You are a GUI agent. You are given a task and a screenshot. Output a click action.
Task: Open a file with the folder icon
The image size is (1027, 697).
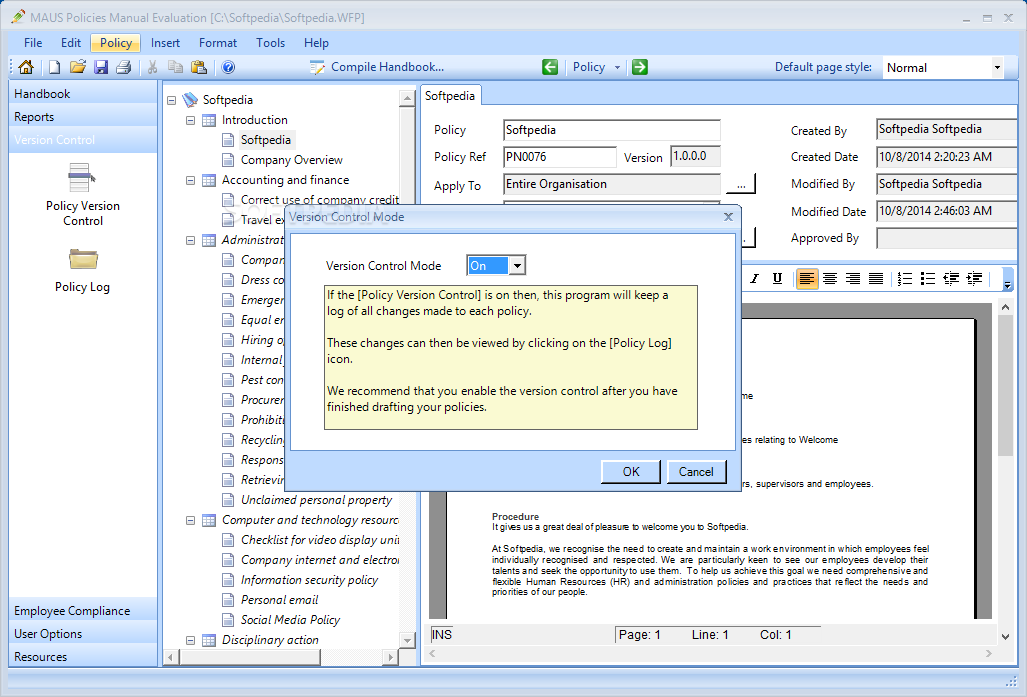(78, 67)
